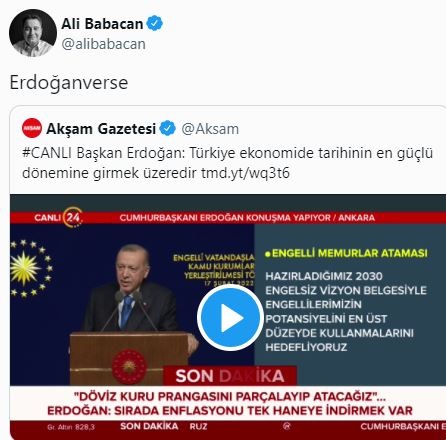Open the Ali Babacan display name

(x=102, y=24)
